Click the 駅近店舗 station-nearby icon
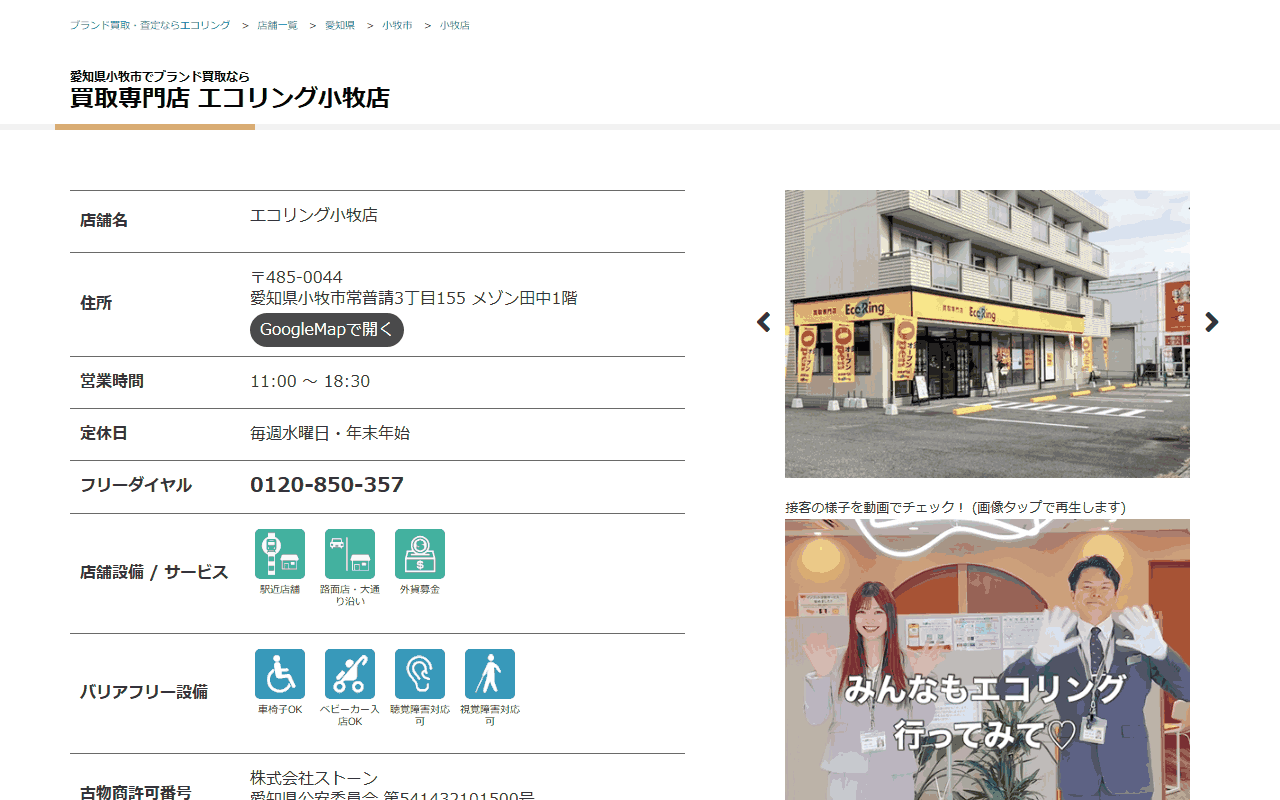The height and width of the screenshot is (800, 1280). (280, 554)
